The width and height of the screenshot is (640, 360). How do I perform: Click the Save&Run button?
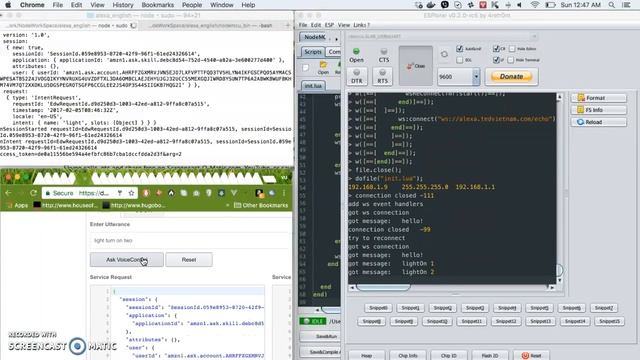pos(321,336)
